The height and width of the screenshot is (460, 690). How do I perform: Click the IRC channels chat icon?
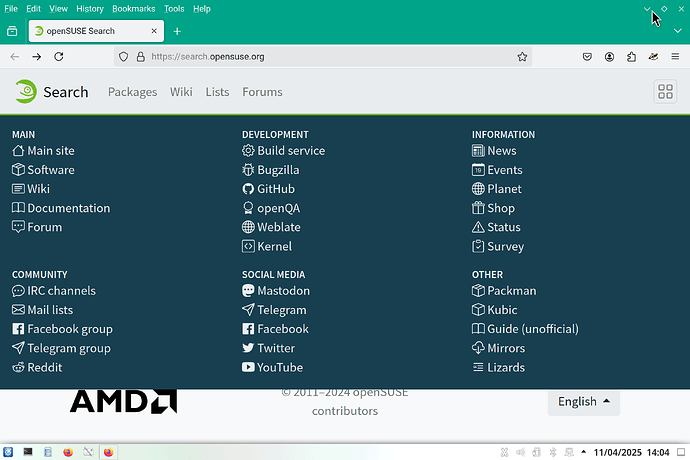click(x=18, y=291)
